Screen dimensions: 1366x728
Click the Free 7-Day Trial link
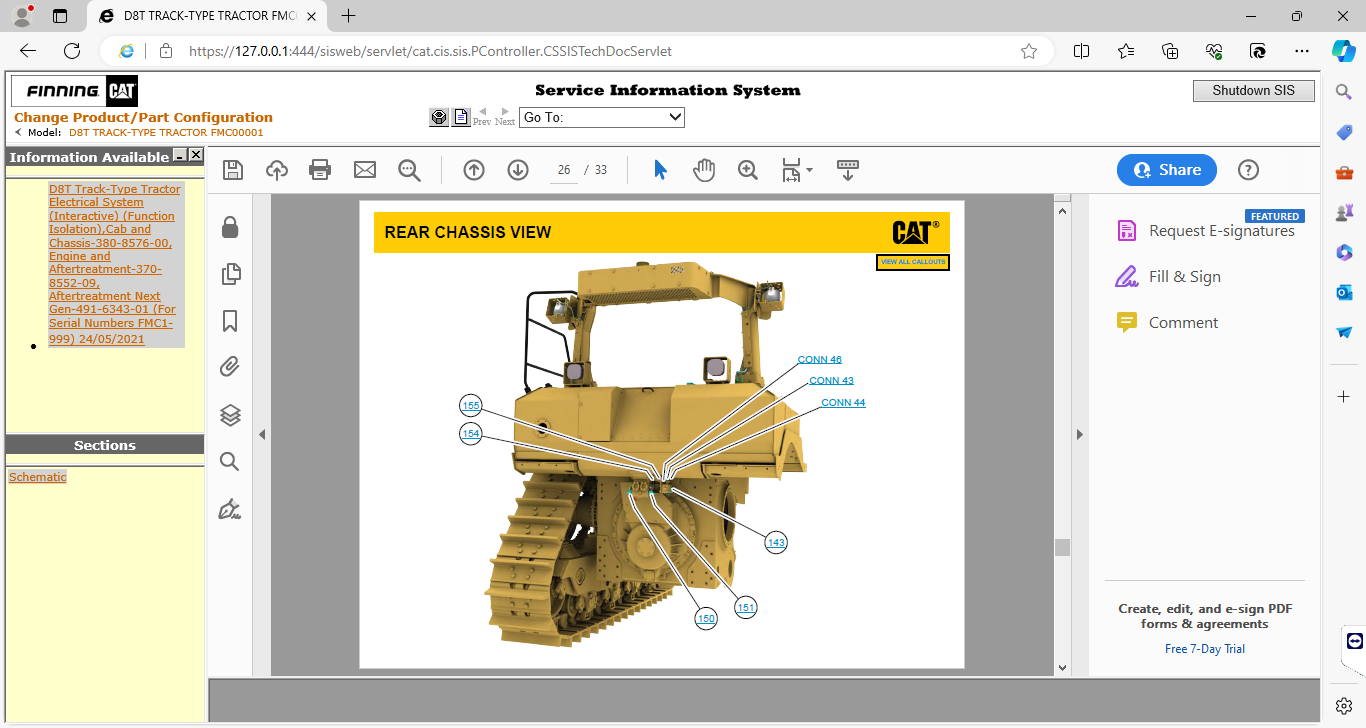click(1205, 649)
